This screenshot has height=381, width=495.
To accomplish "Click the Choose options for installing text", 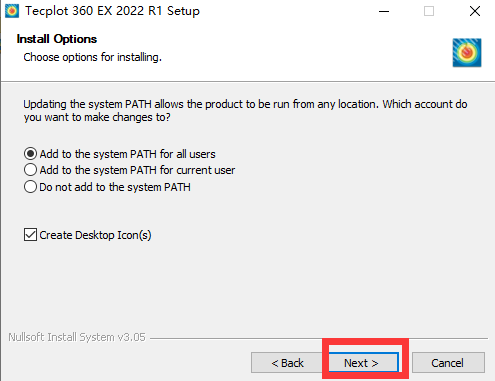I will tap(92, 57).
